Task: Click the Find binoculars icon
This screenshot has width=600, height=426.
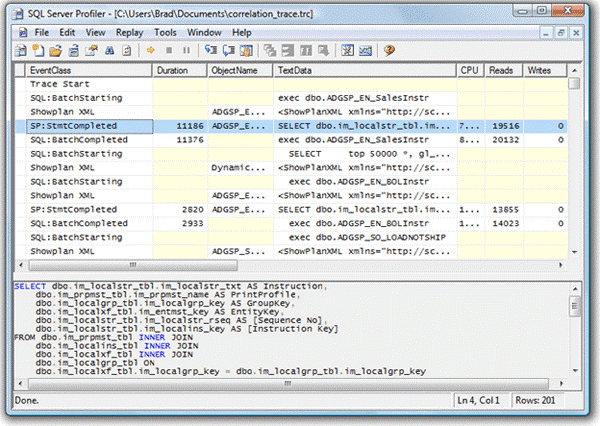Action: click(109, 50)
